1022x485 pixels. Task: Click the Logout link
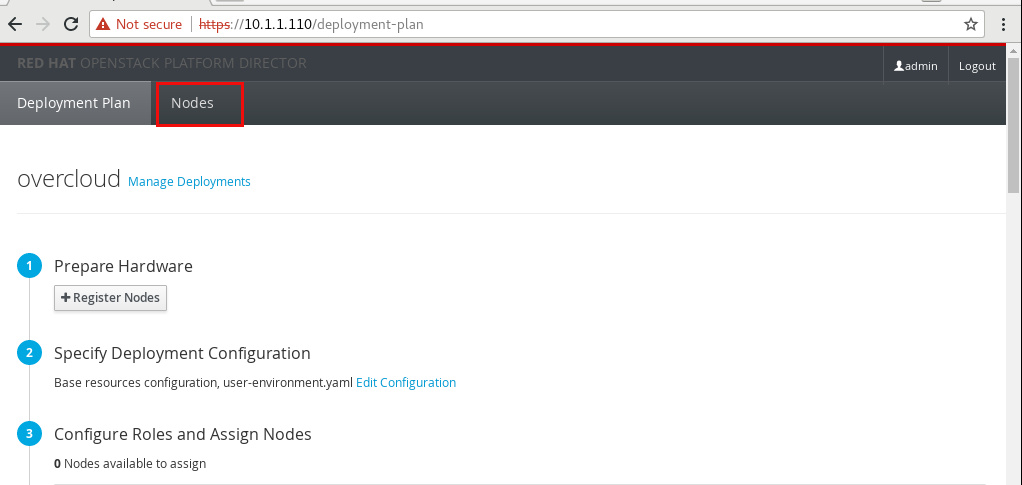[x=977, y=66]
